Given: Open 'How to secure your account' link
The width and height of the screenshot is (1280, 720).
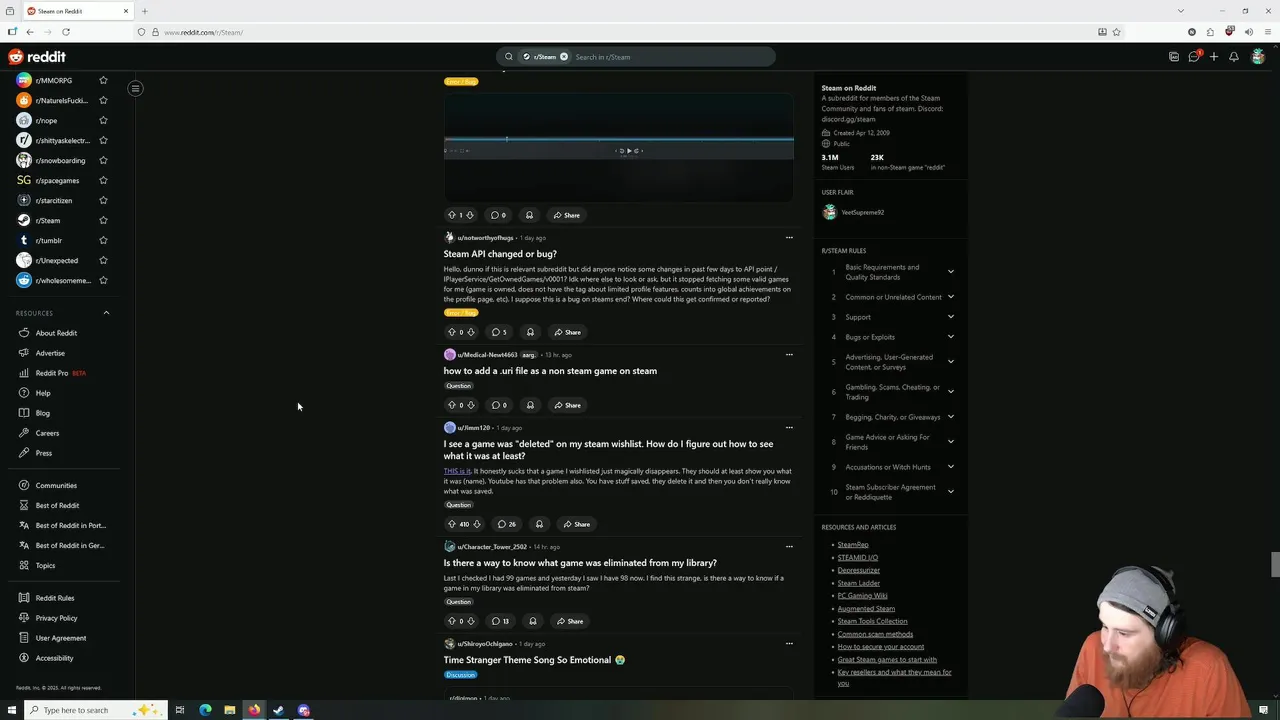Looking at the screenshot, I should [881, 646].
